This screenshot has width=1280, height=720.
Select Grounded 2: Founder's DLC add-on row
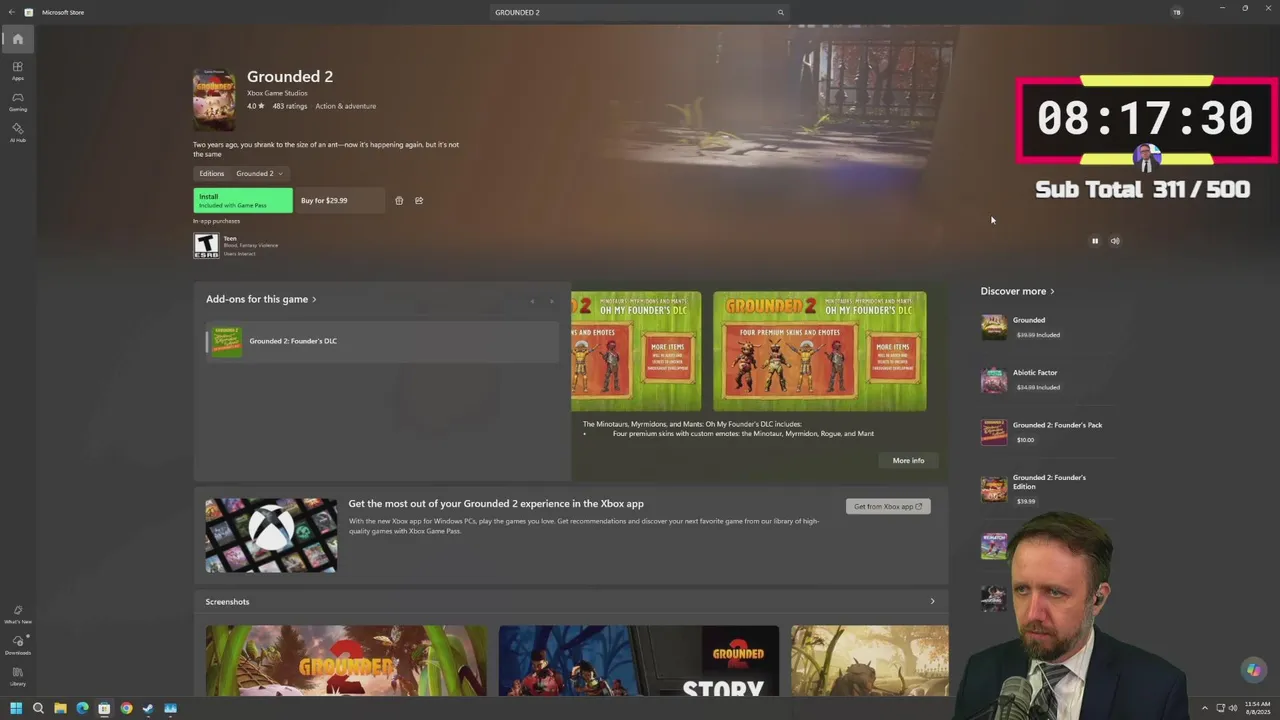[382, 341]
